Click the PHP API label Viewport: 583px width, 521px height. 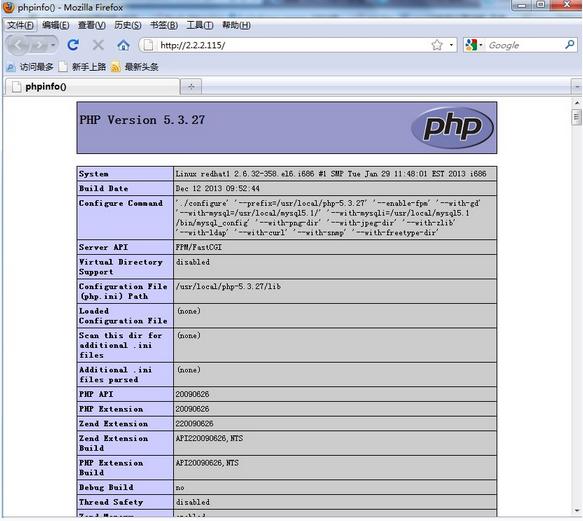(96, 394)
